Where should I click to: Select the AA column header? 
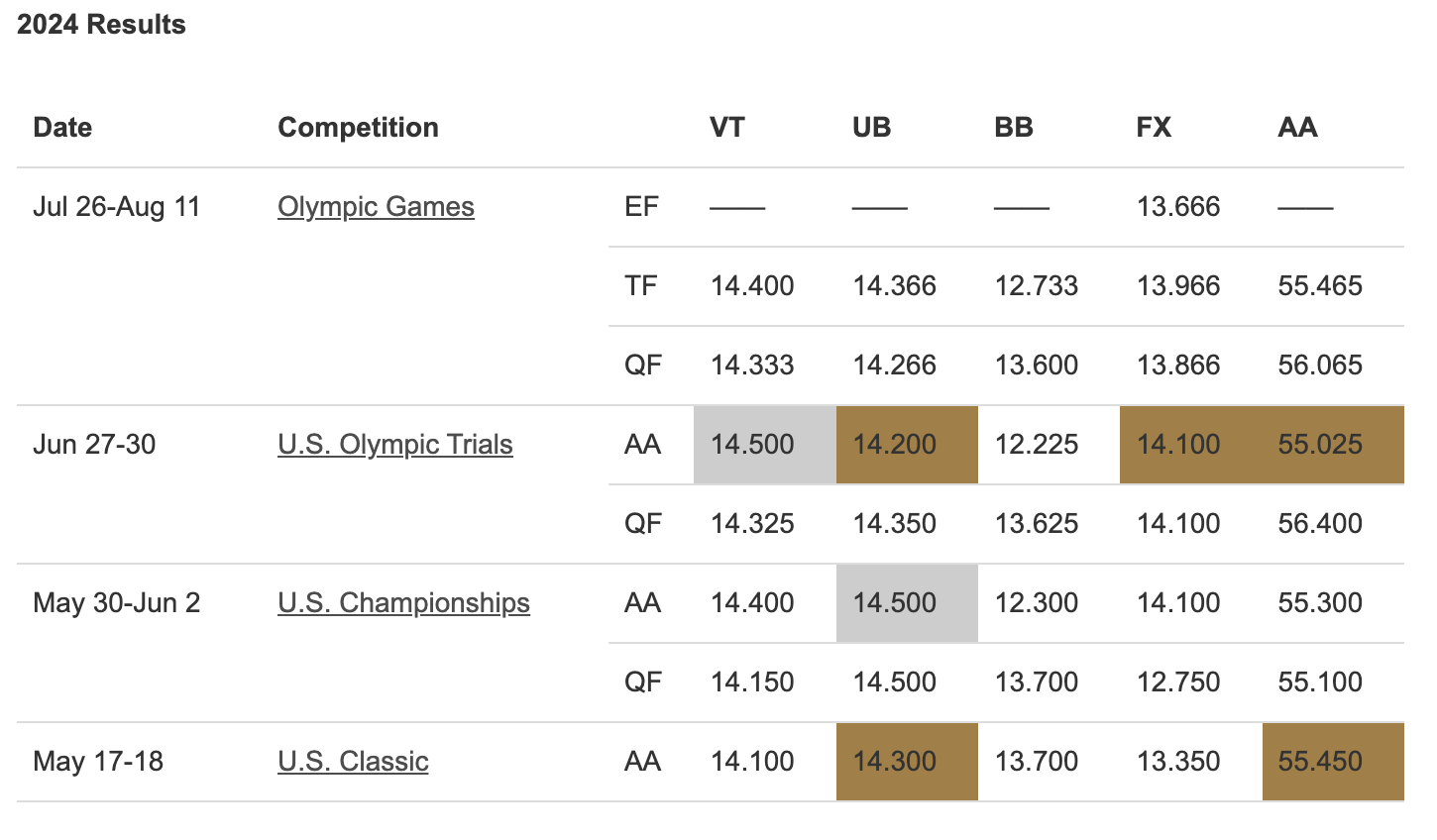(x=1297, y=128)
